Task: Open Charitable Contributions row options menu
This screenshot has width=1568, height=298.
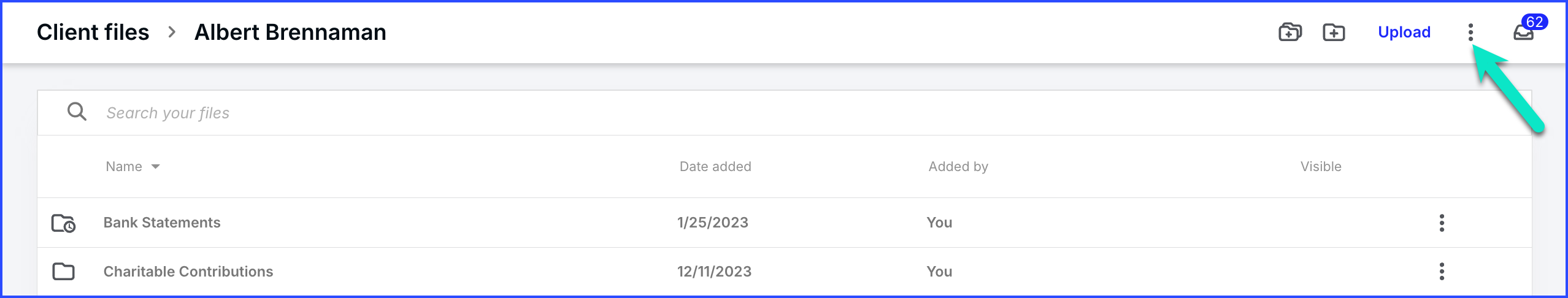Action: [x=1442, y=271]
